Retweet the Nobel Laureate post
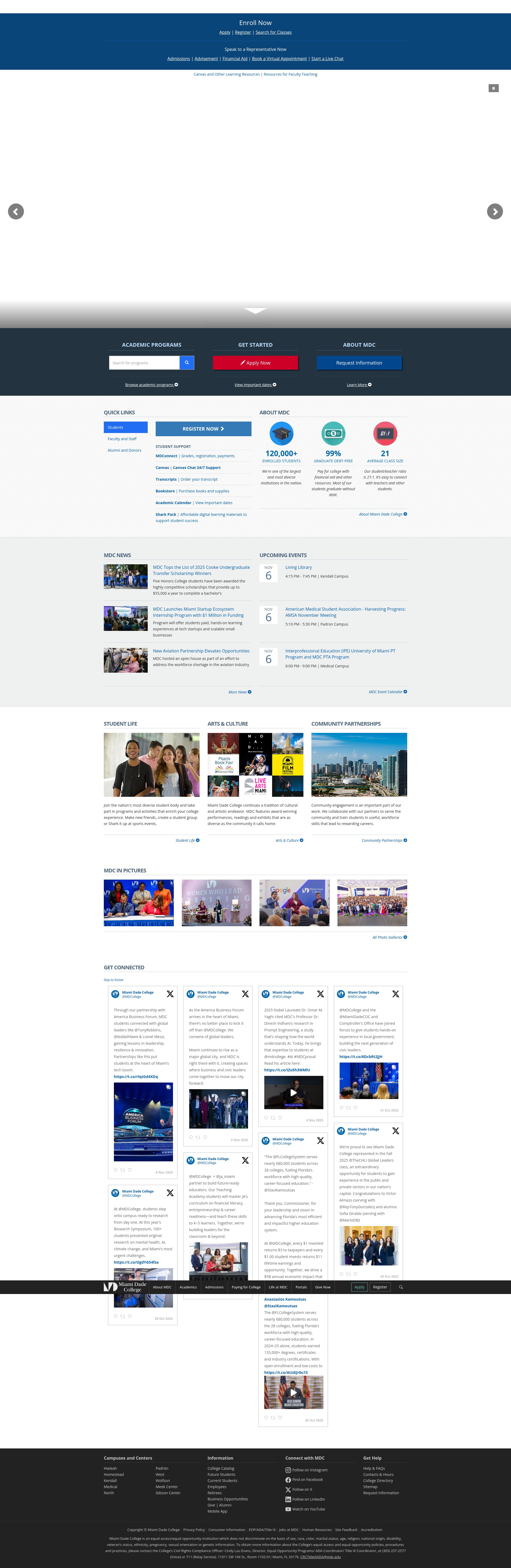 coord(273,1118)
